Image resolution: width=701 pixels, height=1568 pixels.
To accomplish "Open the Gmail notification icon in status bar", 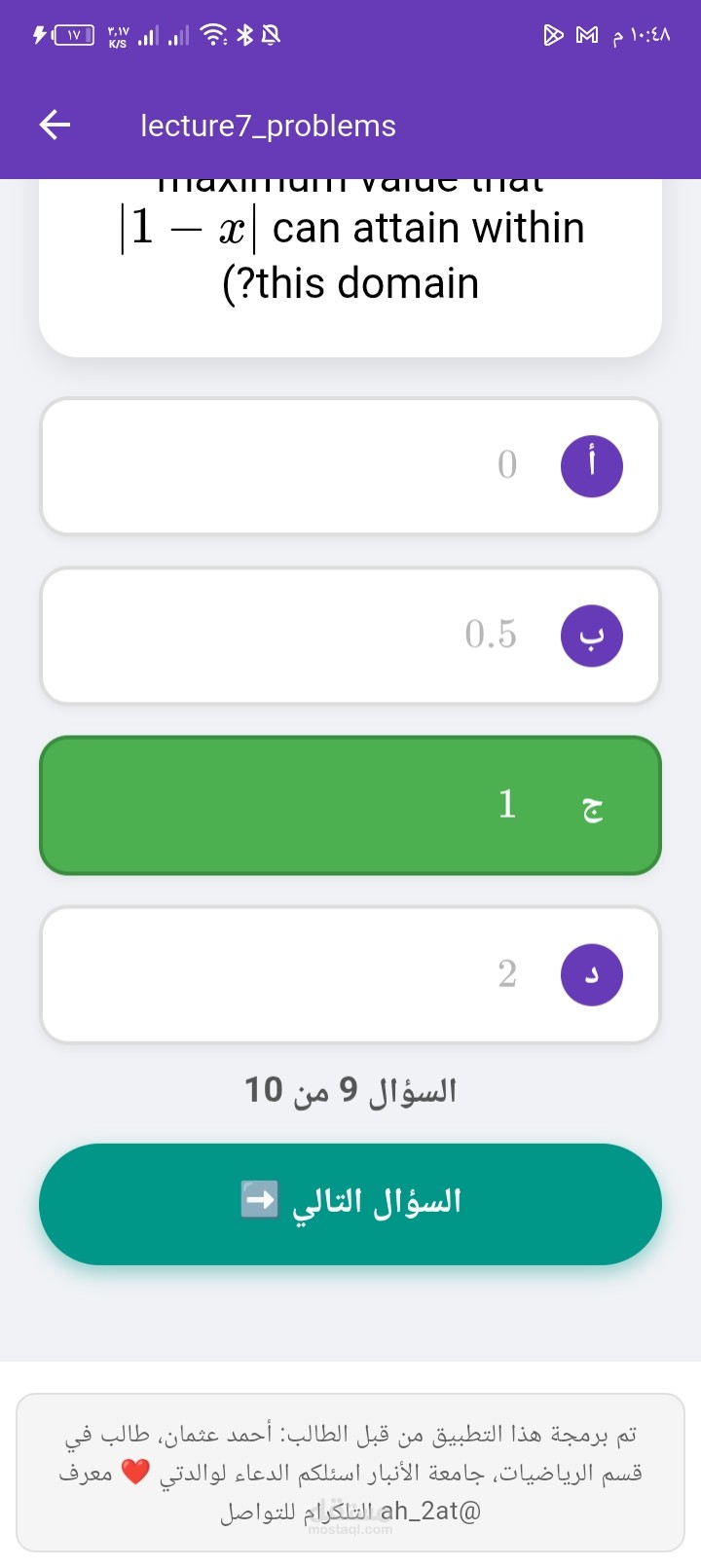I will 587,36.
